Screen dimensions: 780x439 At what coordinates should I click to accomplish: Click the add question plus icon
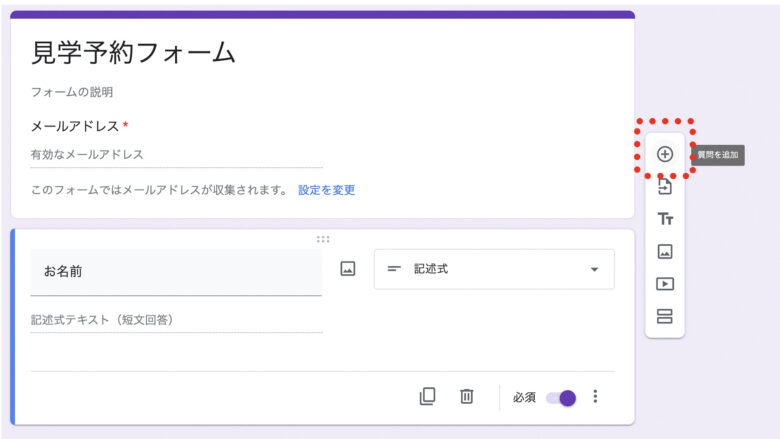[x=665, y=154]
